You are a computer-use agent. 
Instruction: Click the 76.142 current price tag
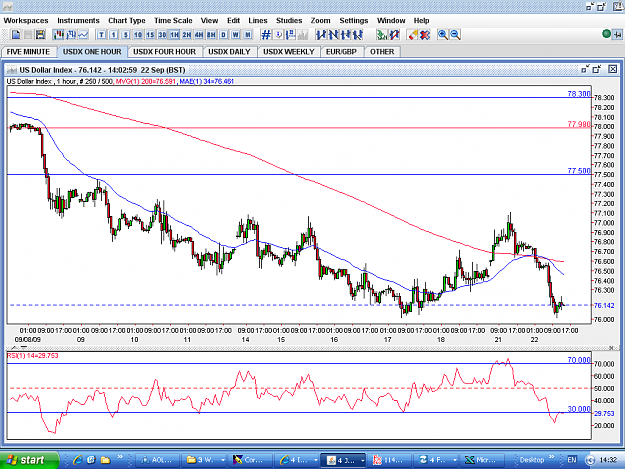[x=604, y=306]
